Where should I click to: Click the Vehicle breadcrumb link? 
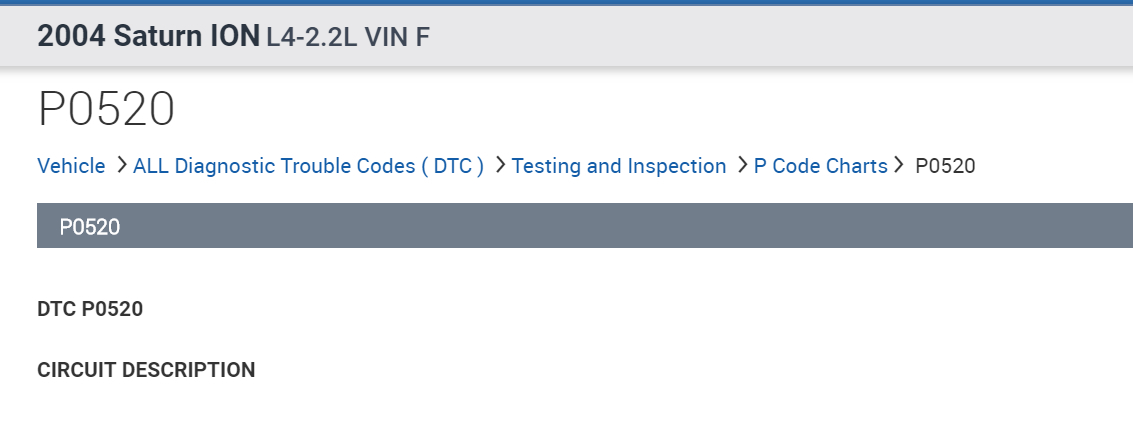71,166
